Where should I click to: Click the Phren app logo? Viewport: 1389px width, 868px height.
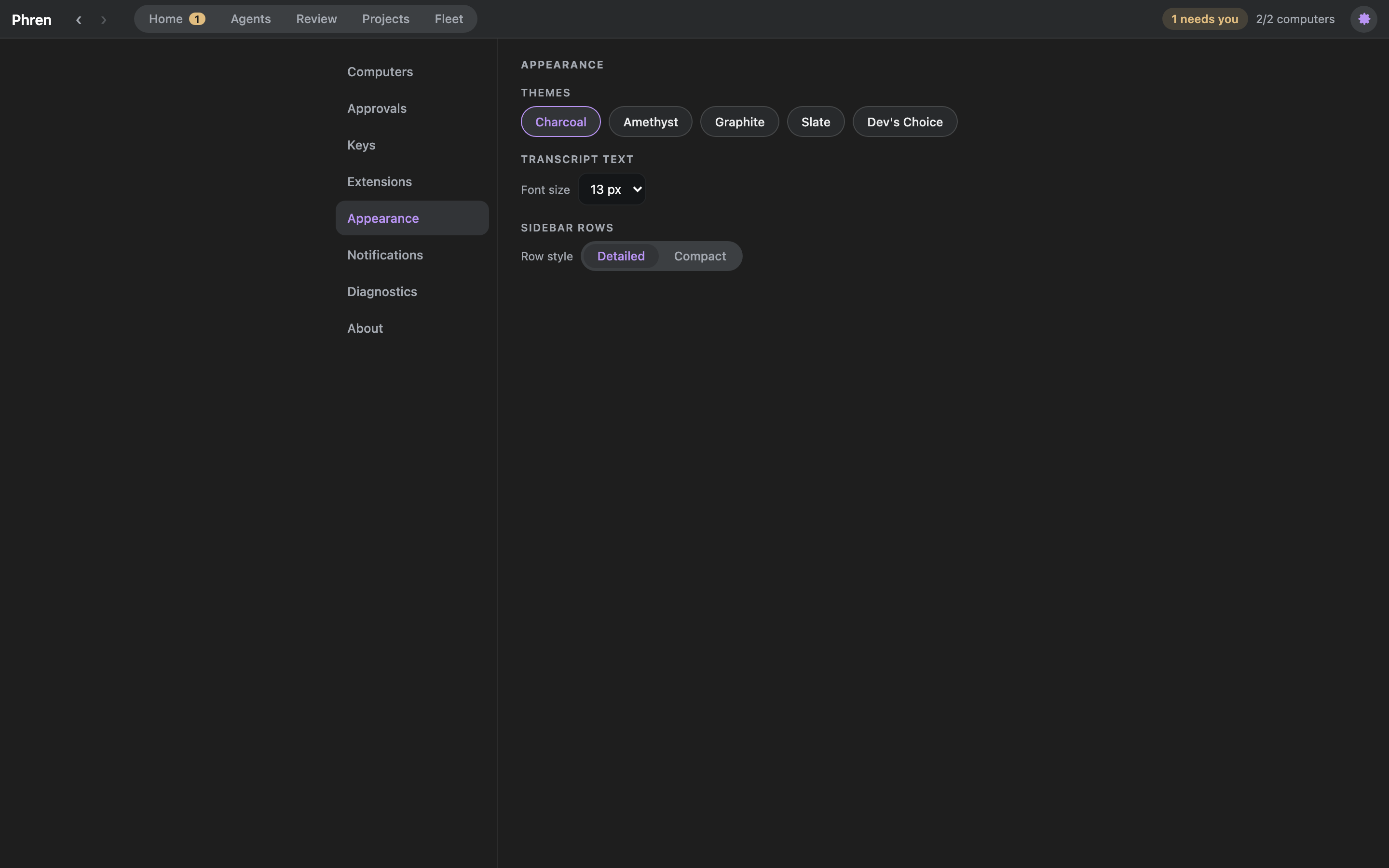(31, 19)
